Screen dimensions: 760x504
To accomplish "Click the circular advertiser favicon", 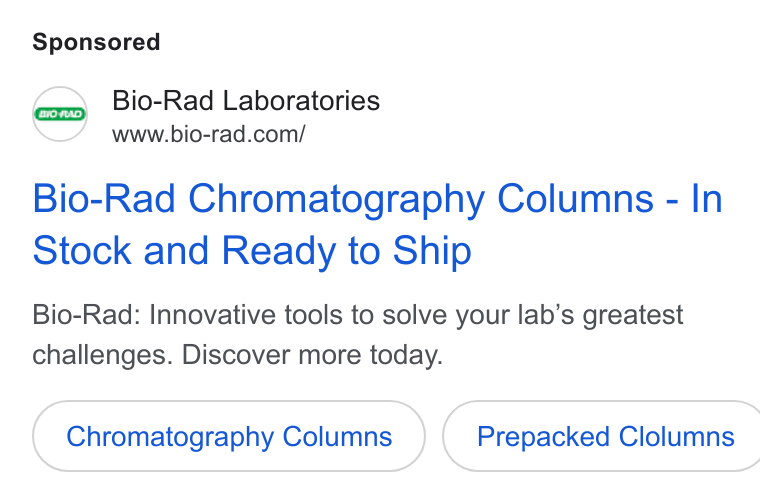I will [60, 114].
